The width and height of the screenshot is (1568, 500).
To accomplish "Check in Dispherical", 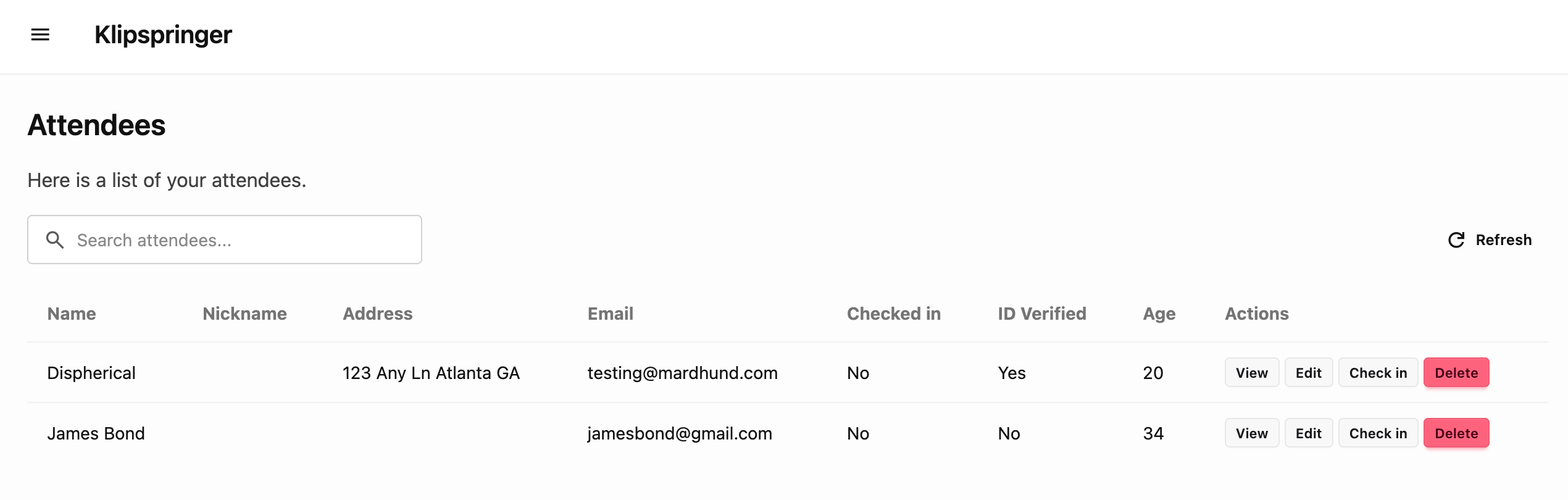I will point(1378,373).
